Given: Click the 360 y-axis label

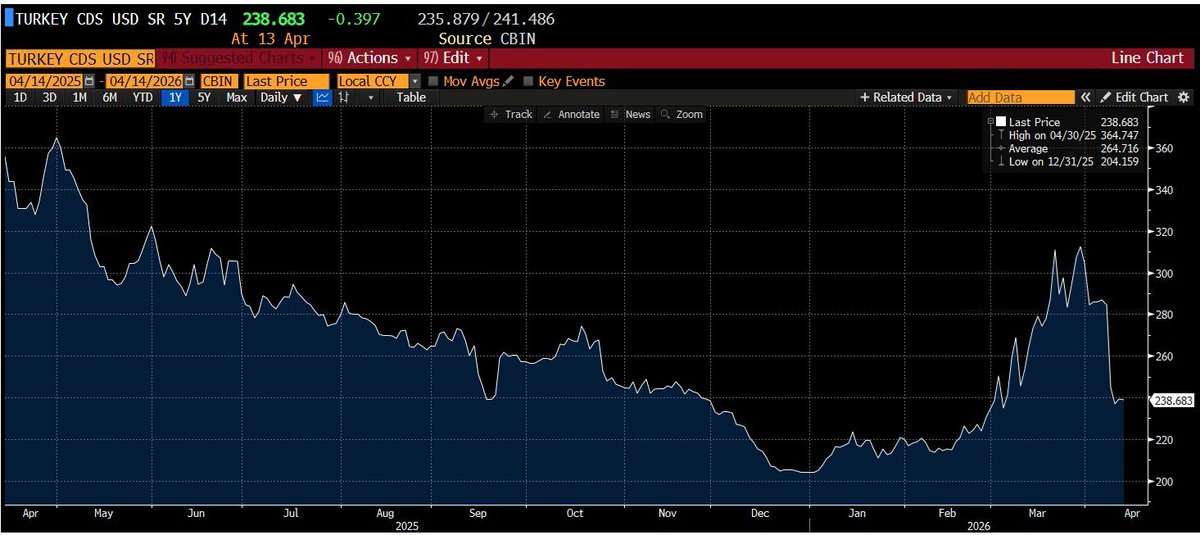Looking at the screenshot, I should click(1165, 148).
